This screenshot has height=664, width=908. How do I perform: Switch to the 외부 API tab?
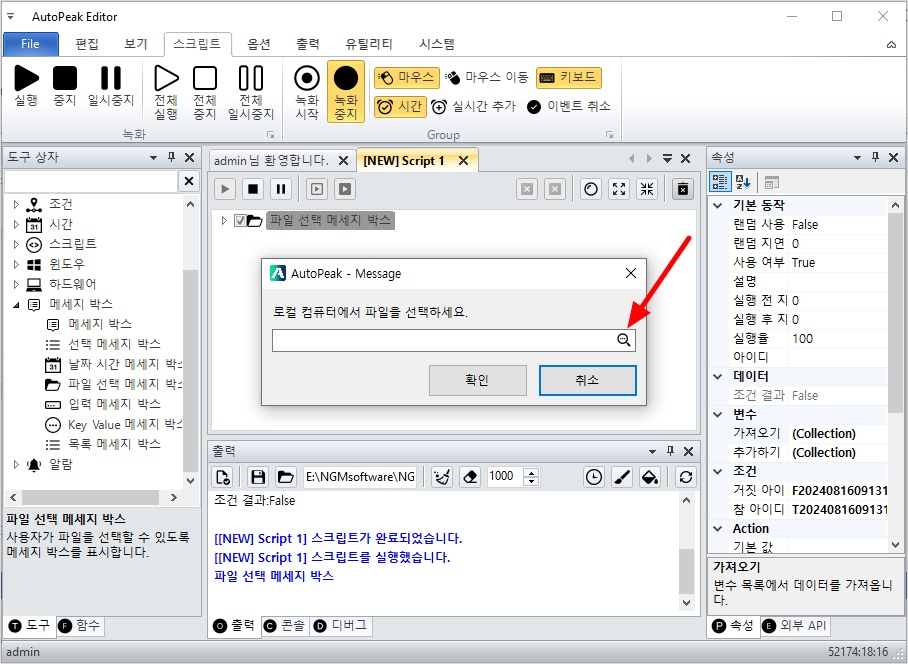tap(795, 626)
